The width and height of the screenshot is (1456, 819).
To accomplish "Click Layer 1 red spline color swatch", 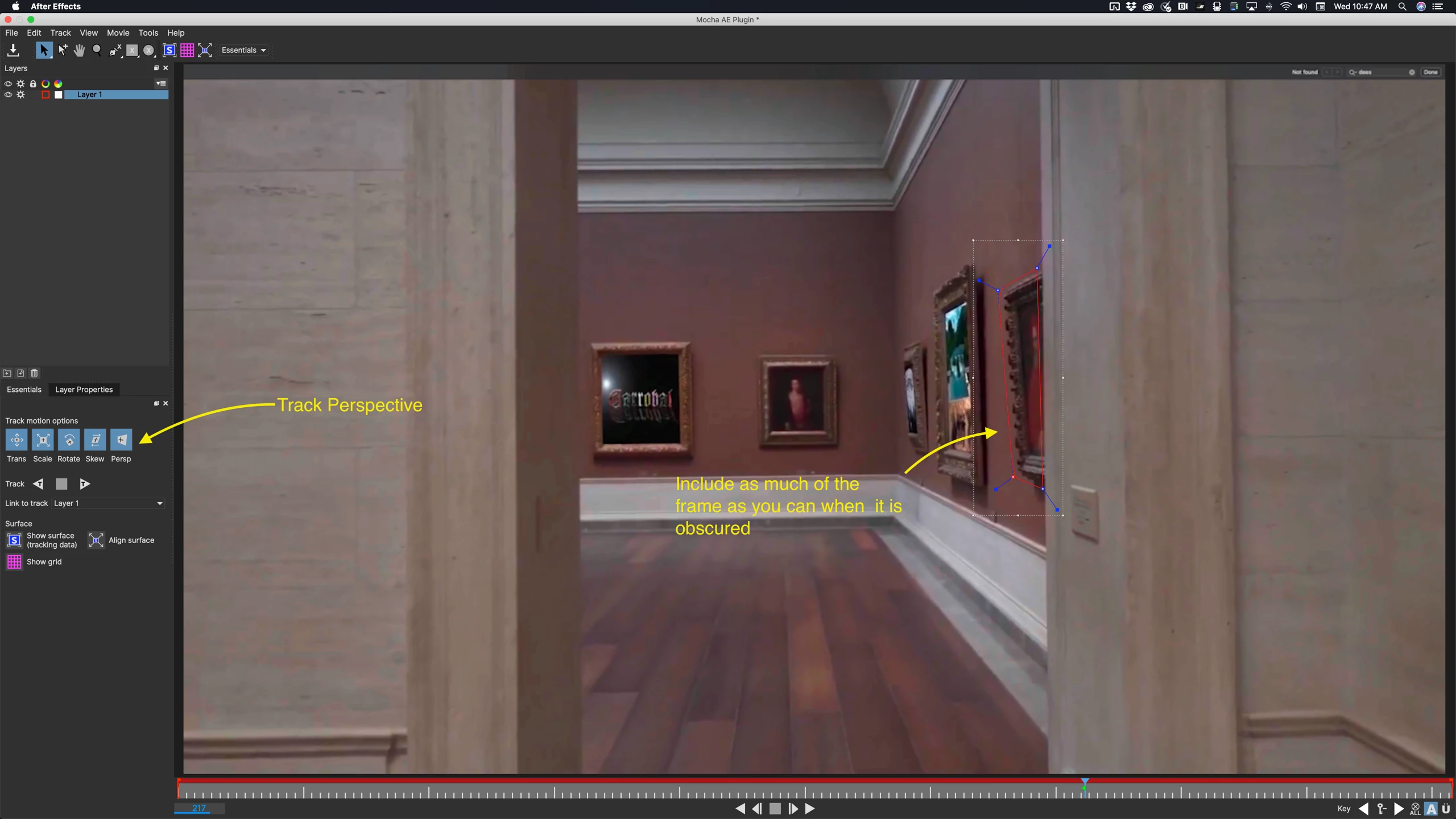I will click(x=45, y=94).
